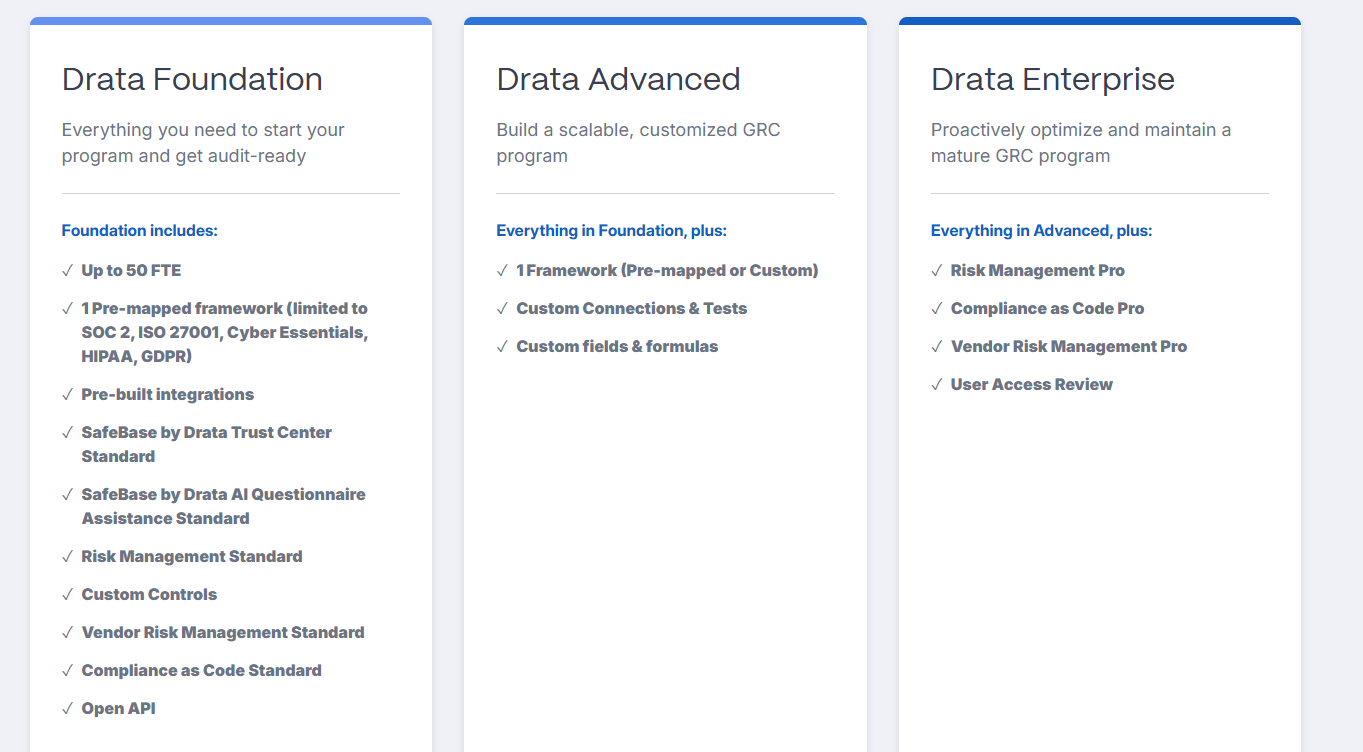
Task: Click 'Build a scalable, customized GRC program' text
Action: [638, 143]
